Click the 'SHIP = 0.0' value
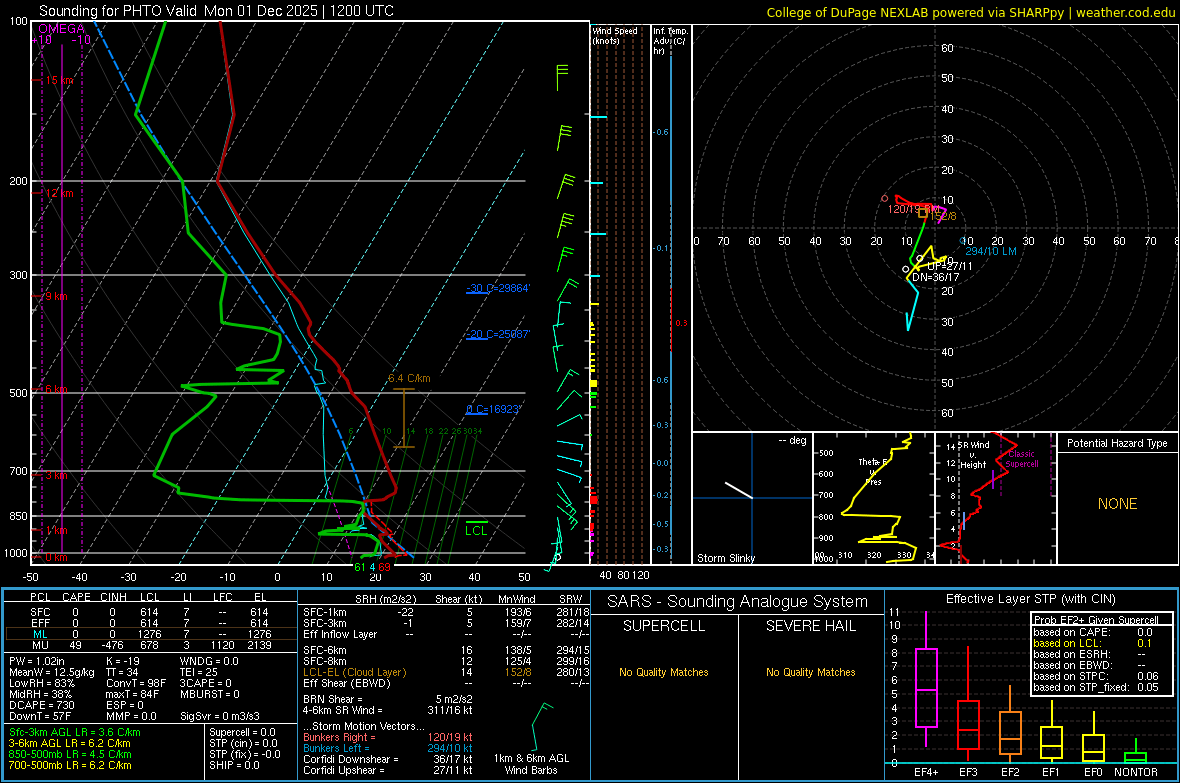Image resolution: width=1180 pixels, height=783 pixels. point(234,766)
